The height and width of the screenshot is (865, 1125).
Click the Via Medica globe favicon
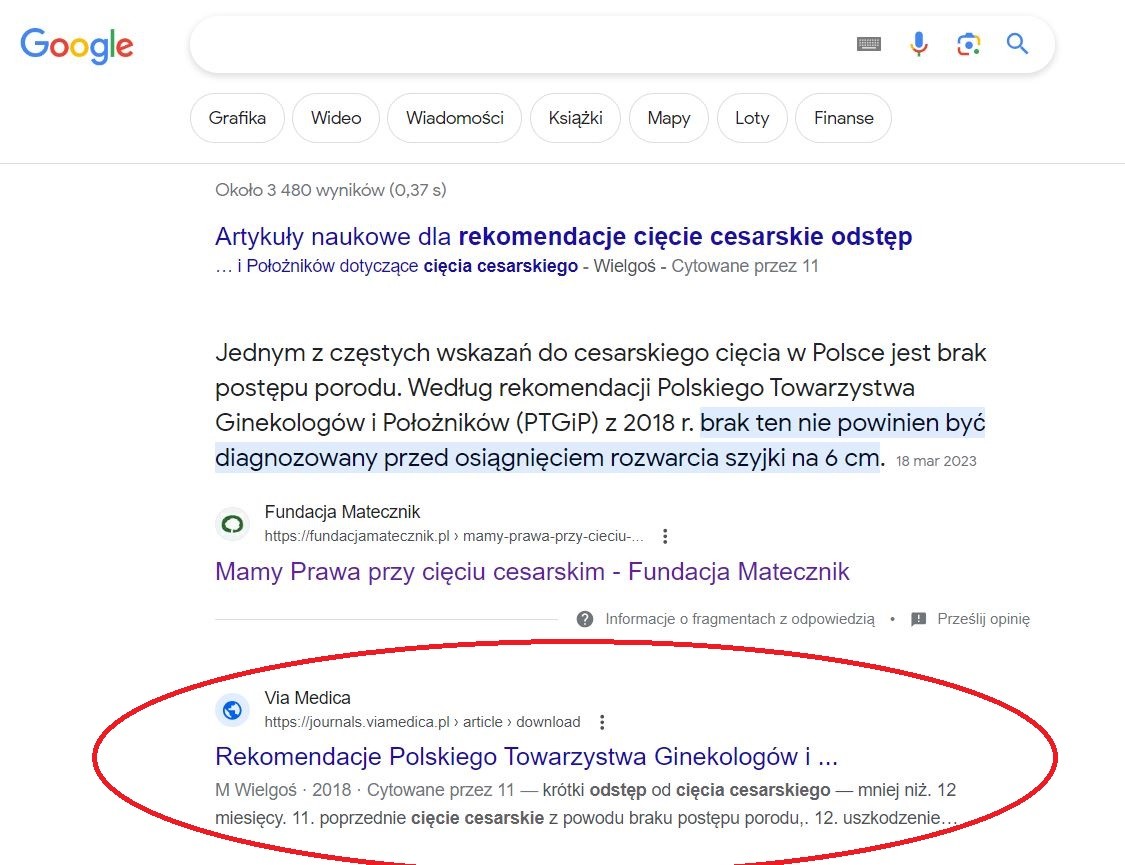click(232, 710)
